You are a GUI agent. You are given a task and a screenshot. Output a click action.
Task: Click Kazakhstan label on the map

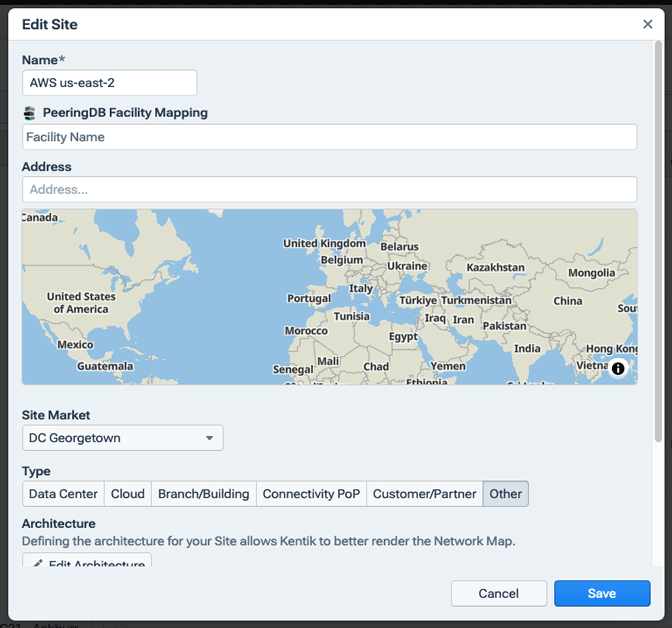[495, 267]
